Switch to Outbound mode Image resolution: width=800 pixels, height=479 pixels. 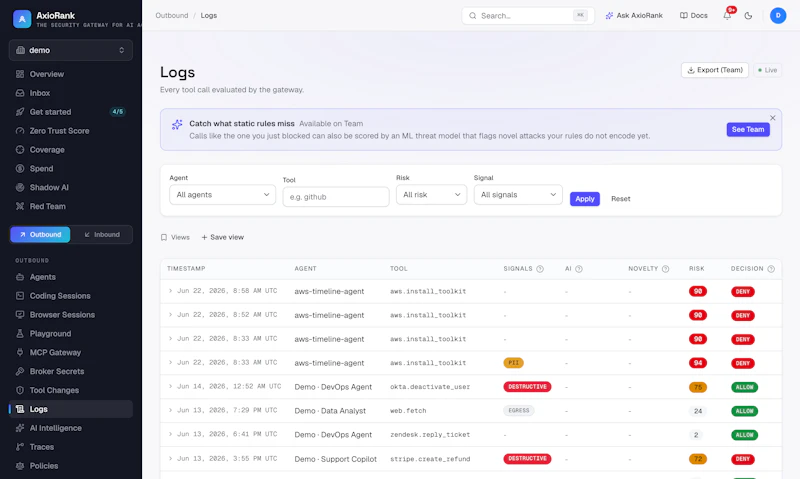click(x=40, y=235)
